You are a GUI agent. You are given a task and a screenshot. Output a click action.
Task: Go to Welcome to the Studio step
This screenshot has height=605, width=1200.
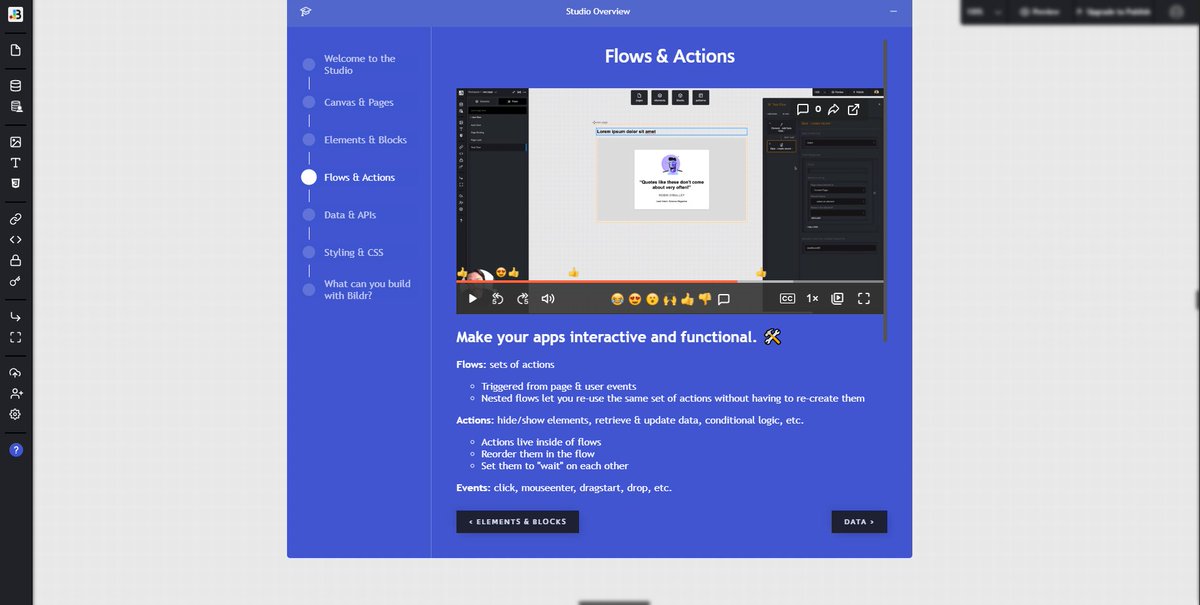click(360, 64)
